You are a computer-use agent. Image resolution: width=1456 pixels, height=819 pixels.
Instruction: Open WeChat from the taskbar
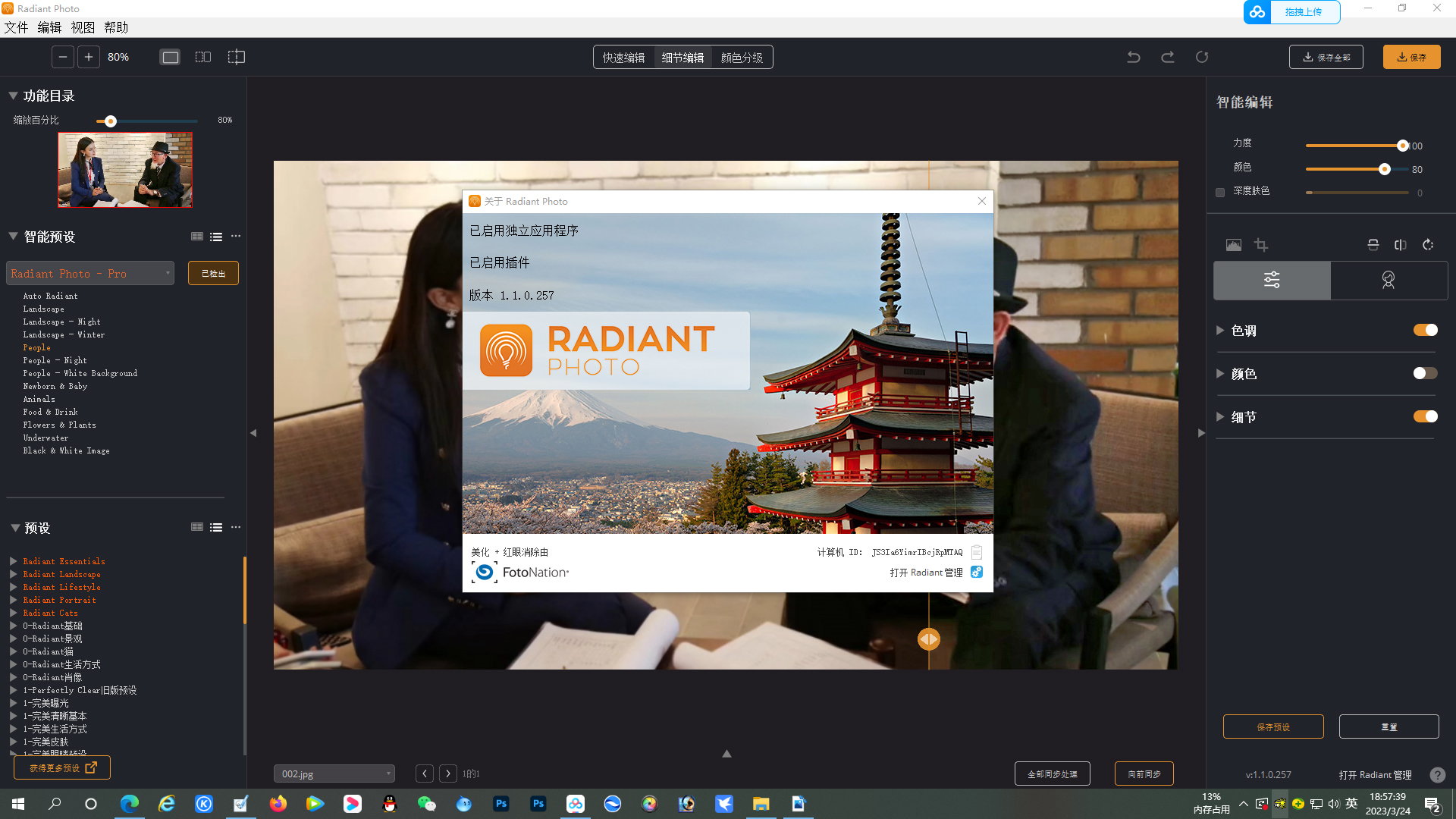click(427, 804)
